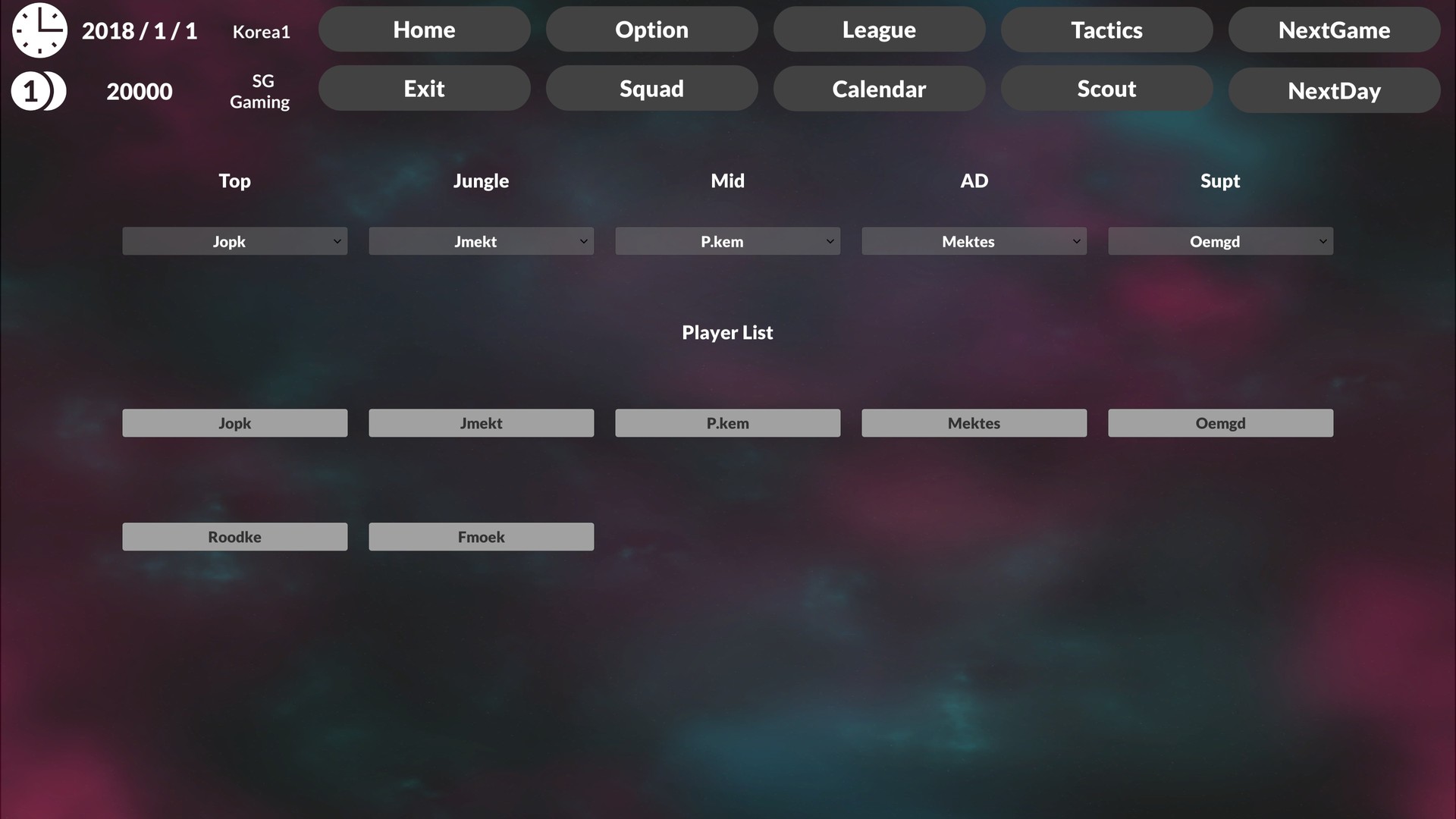Click the clock icon top-left

39,31
